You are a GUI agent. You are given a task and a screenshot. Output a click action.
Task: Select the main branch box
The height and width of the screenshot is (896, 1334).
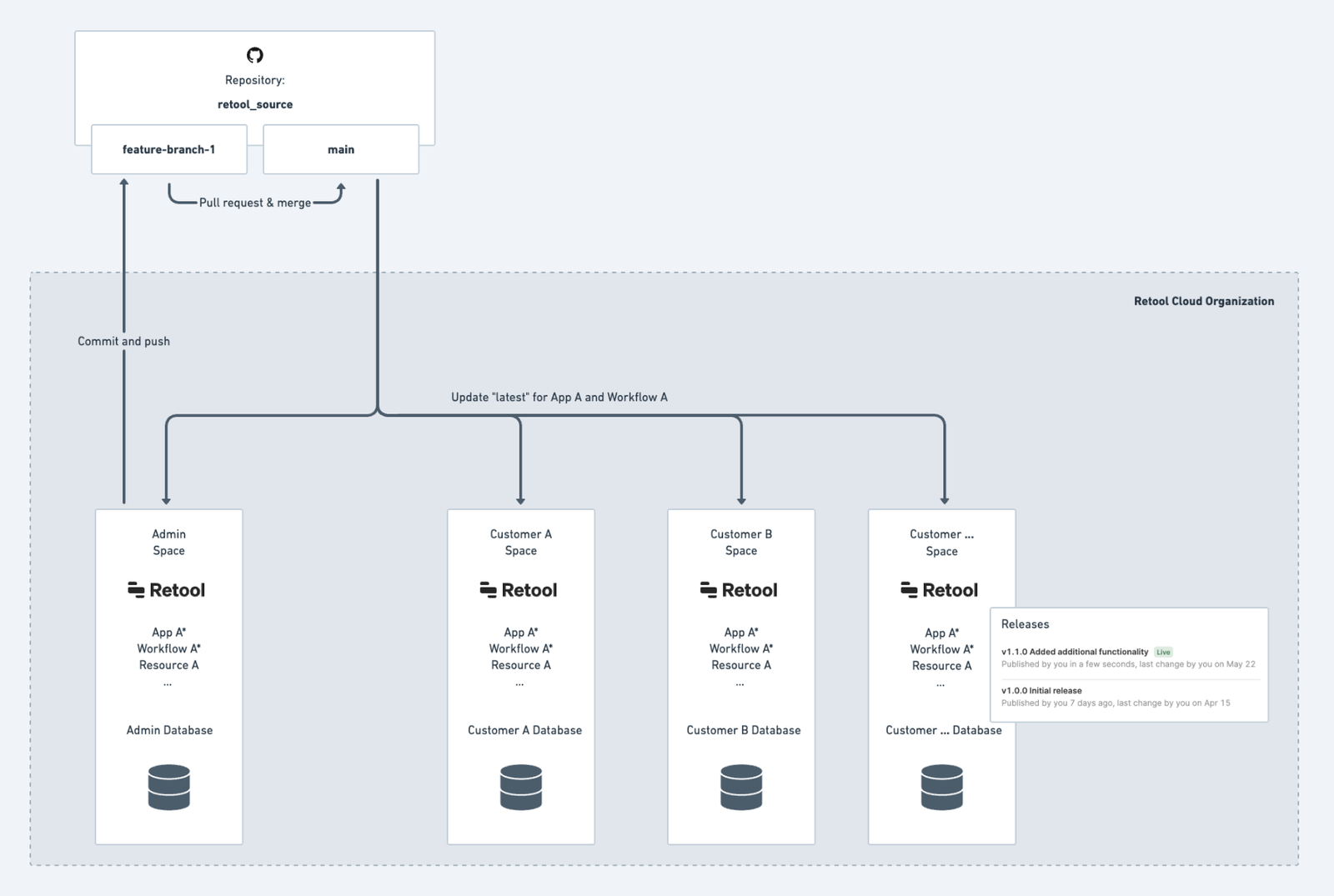tap(341, 149)
